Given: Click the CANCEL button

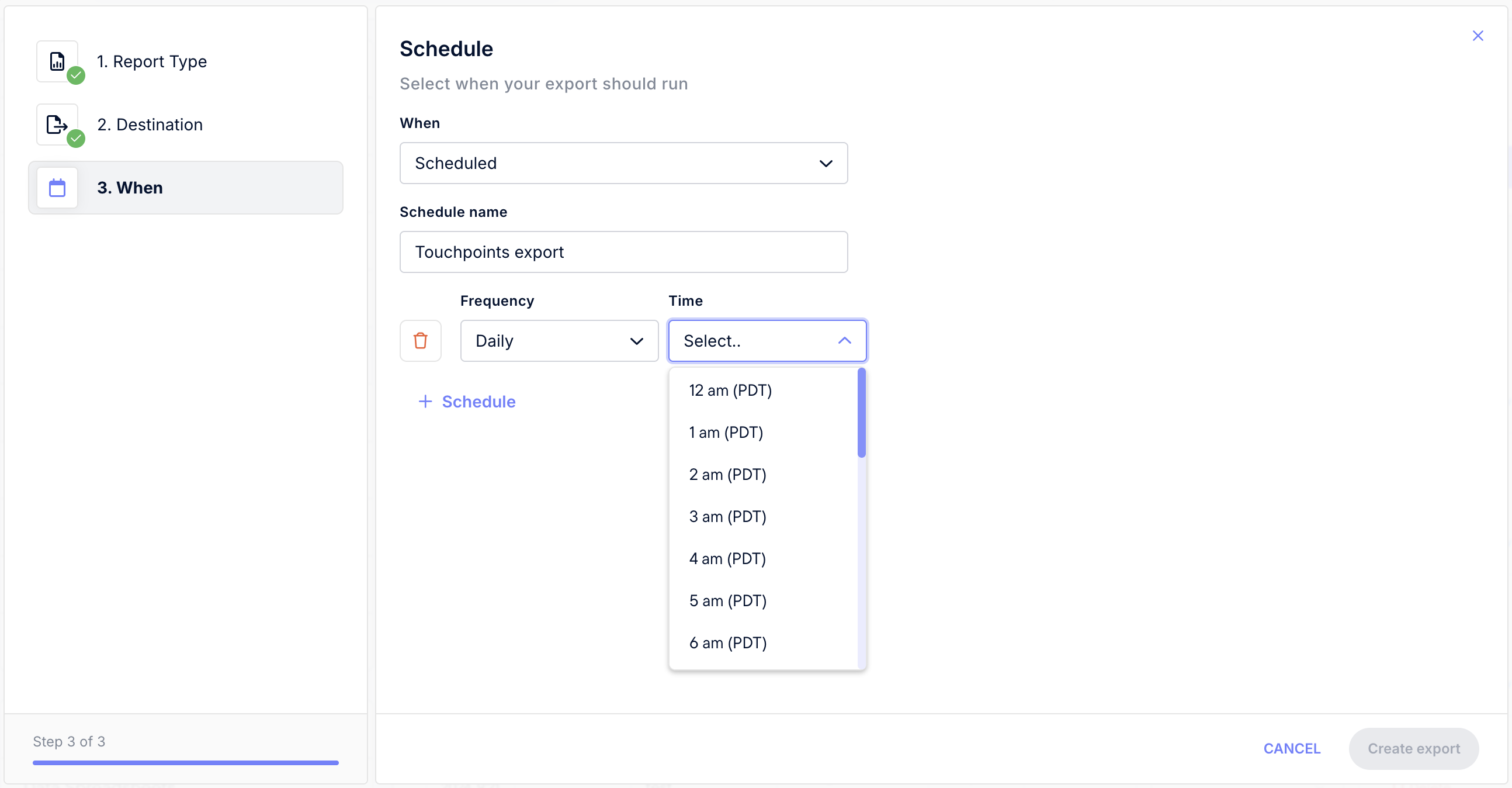Looking at the screenshot, I should click(1291, 749).
